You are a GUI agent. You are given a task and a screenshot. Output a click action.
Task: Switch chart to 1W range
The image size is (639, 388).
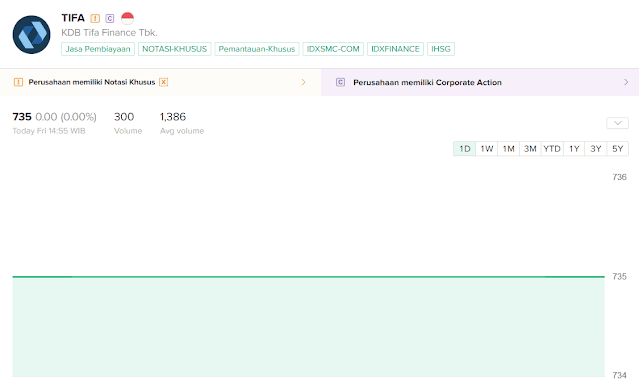pos(487,149)
